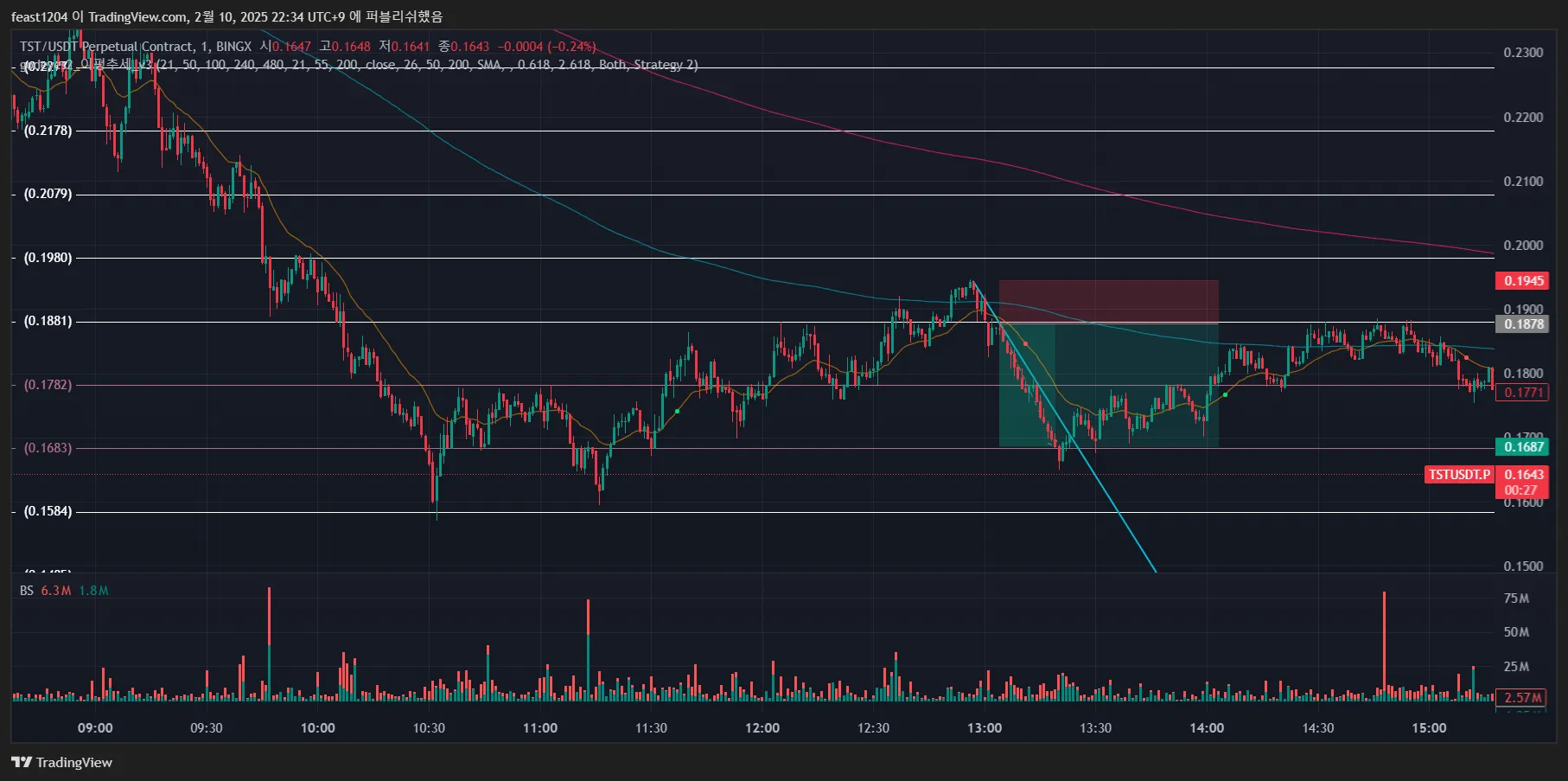Viewport: 1568px width, 781px height.
Task: Click the 12:00 time axis label
Action: tap(762, 728)
